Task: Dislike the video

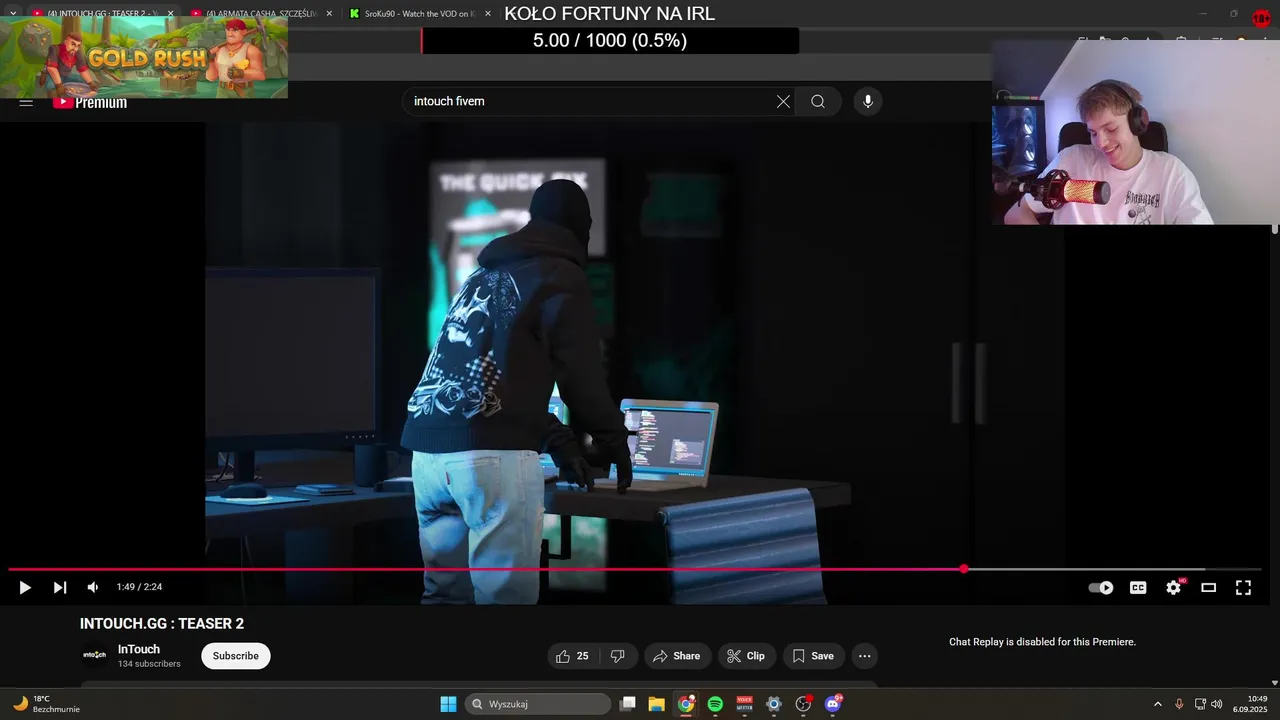Action: 618,656
